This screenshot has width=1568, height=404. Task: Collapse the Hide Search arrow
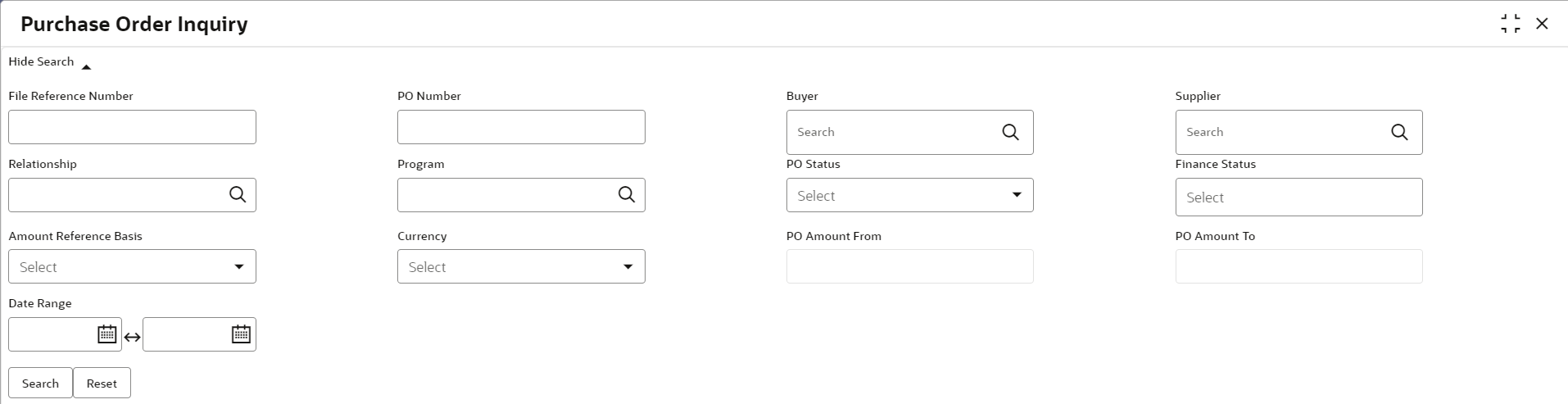point(86,67)
